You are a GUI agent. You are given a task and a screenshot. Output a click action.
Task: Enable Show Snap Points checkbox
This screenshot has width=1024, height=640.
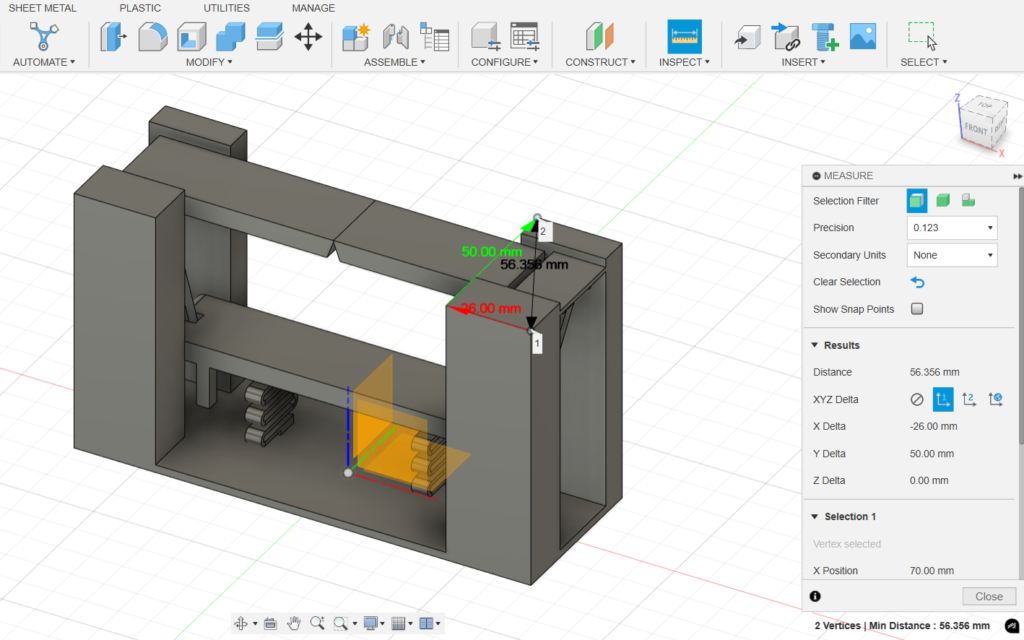point(917,309)
